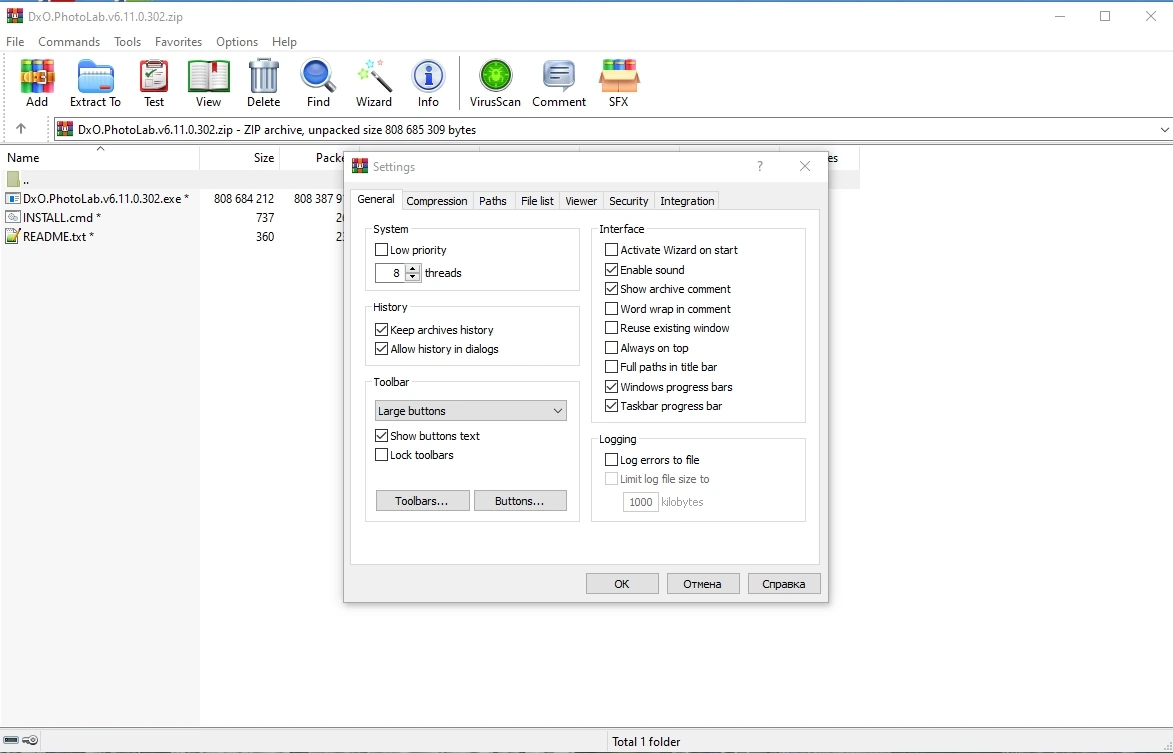Uncheck Keep archives history
The height and width of the screenshot is (753, 1173).
click(382, 330)
